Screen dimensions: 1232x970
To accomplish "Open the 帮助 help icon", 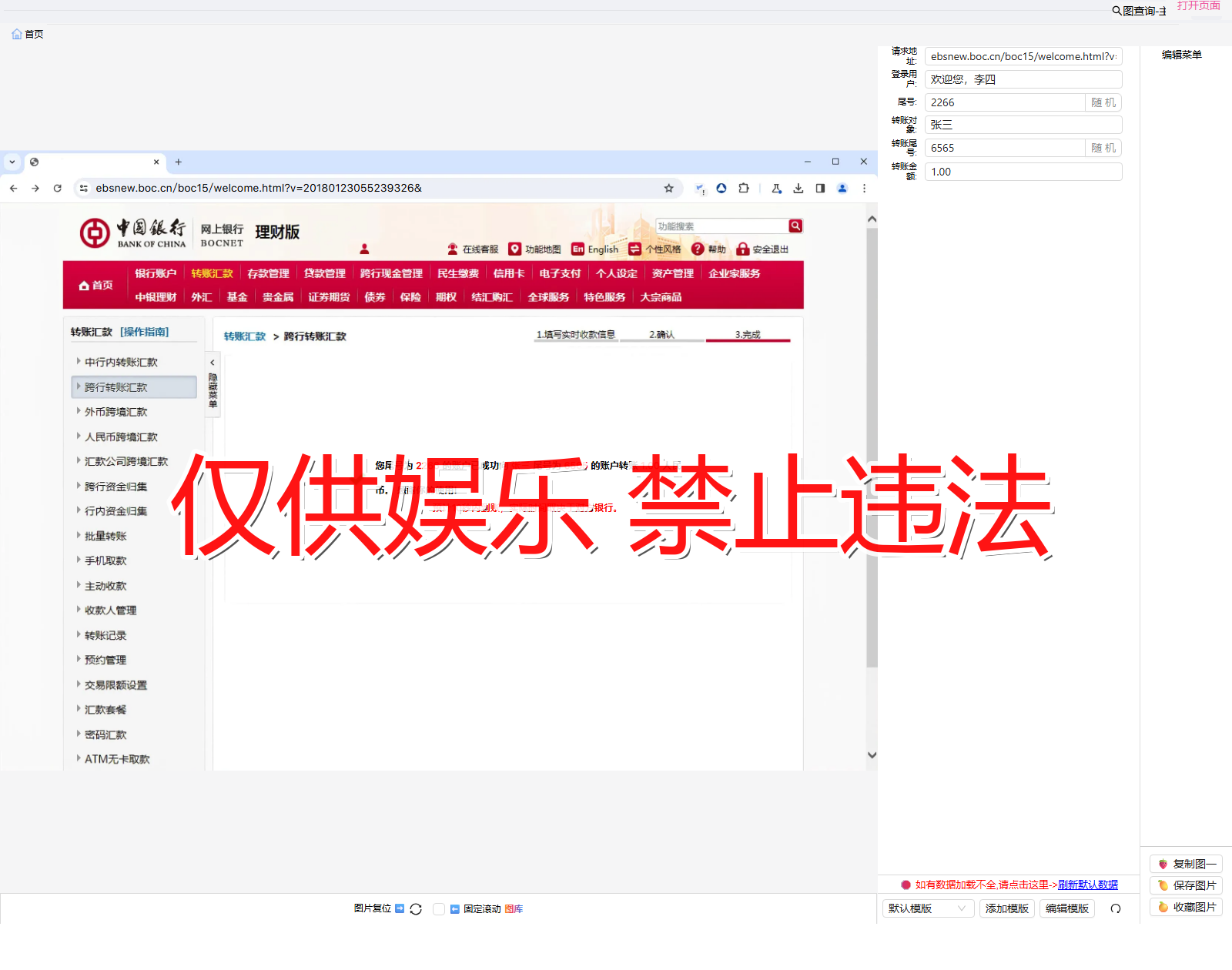I will pyautogui.click(x=697, y=249).
